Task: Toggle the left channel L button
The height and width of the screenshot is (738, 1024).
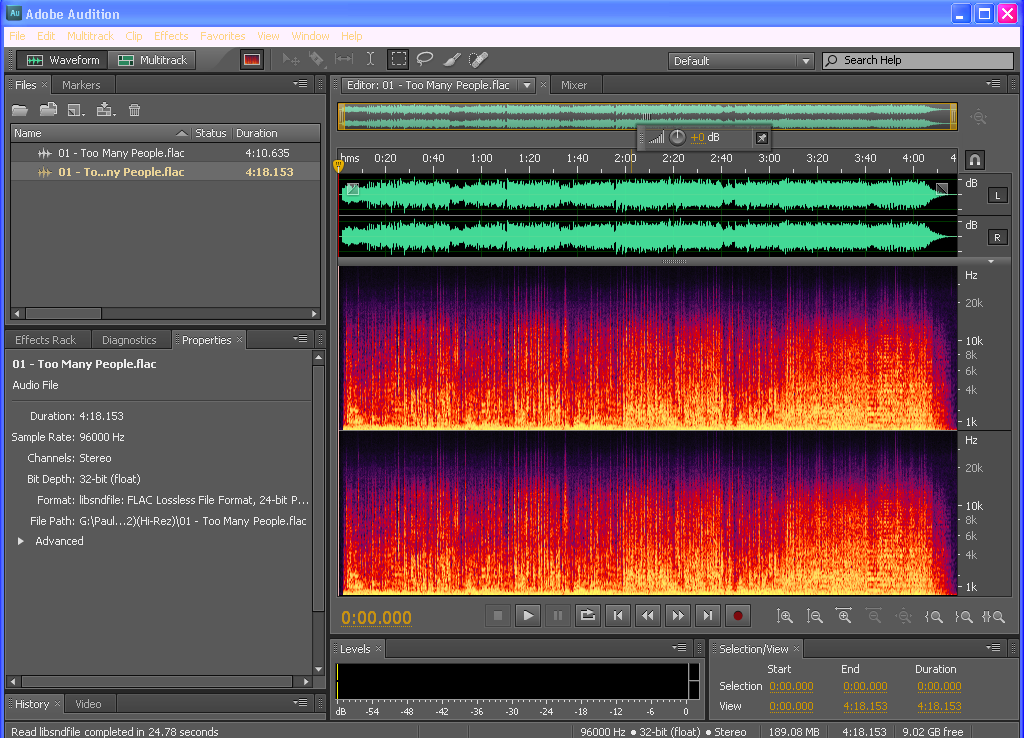Action: (997, 195)
